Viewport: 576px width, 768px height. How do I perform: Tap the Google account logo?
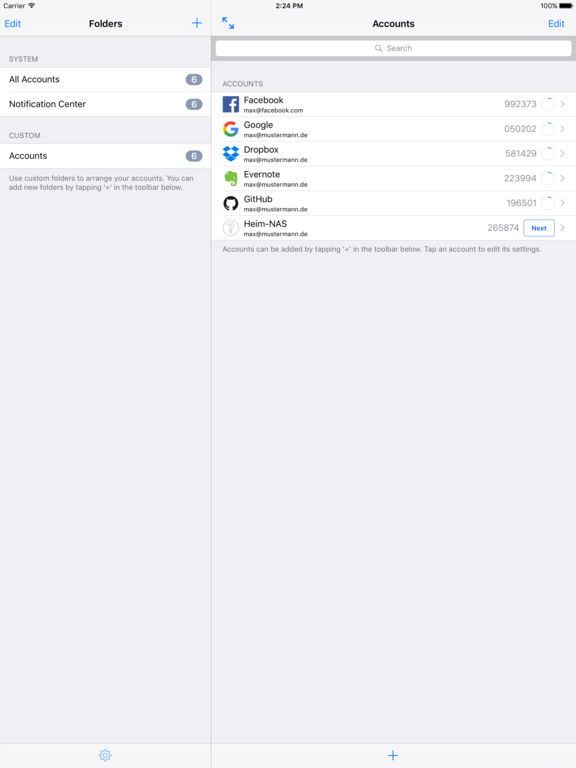pos(231,129)
